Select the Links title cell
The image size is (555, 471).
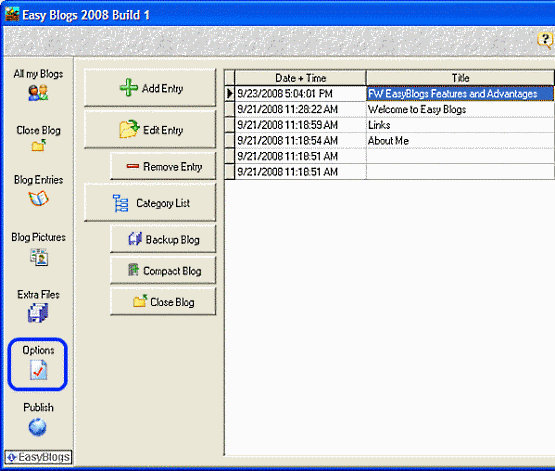pos(460,125)
